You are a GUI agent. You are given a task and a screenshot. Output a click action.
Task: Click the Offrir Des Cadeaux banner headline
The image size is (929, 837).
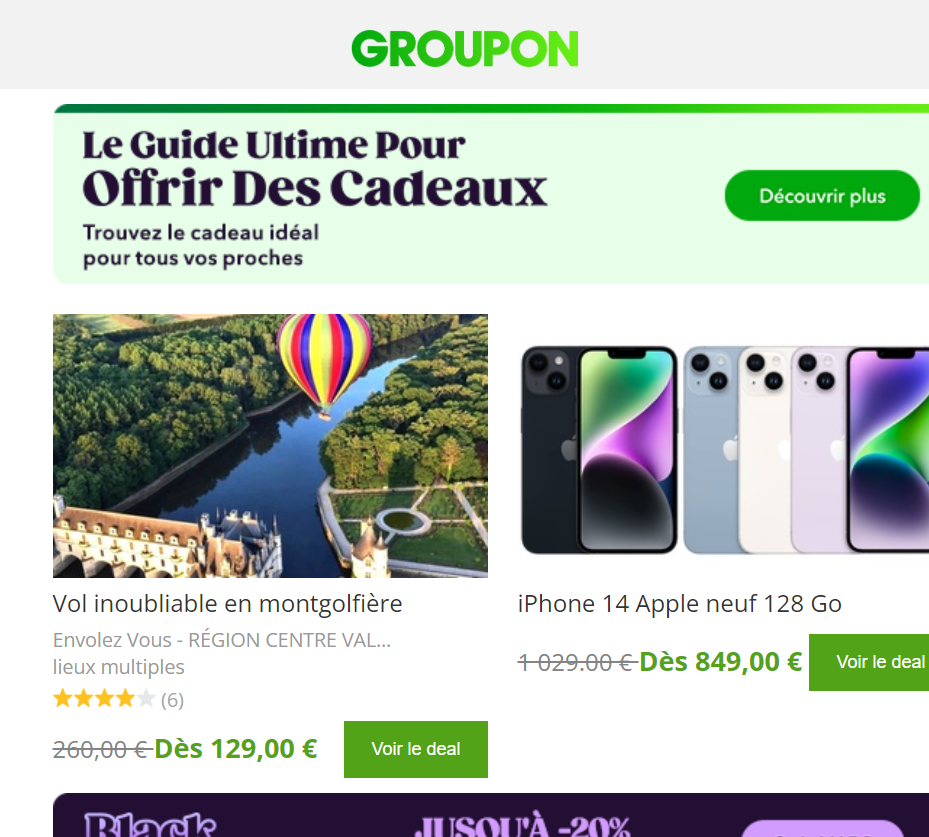tap(315, 188)
